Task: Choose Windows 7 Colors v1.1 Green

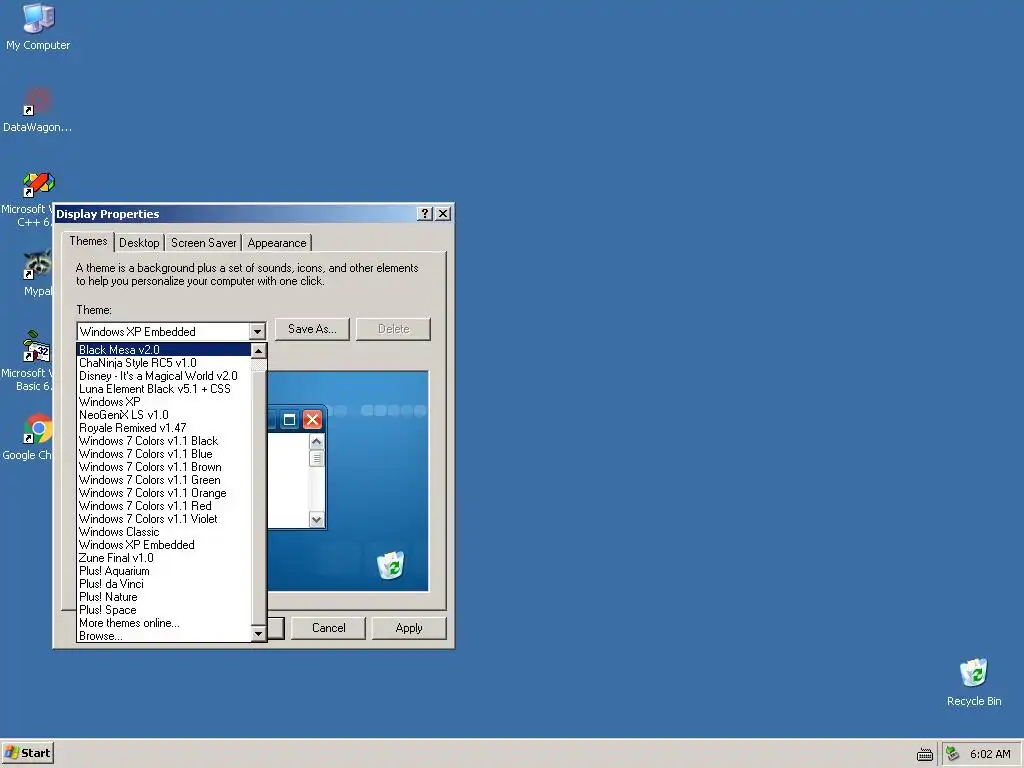Action: pyautogui.click(x=163, y=480)
